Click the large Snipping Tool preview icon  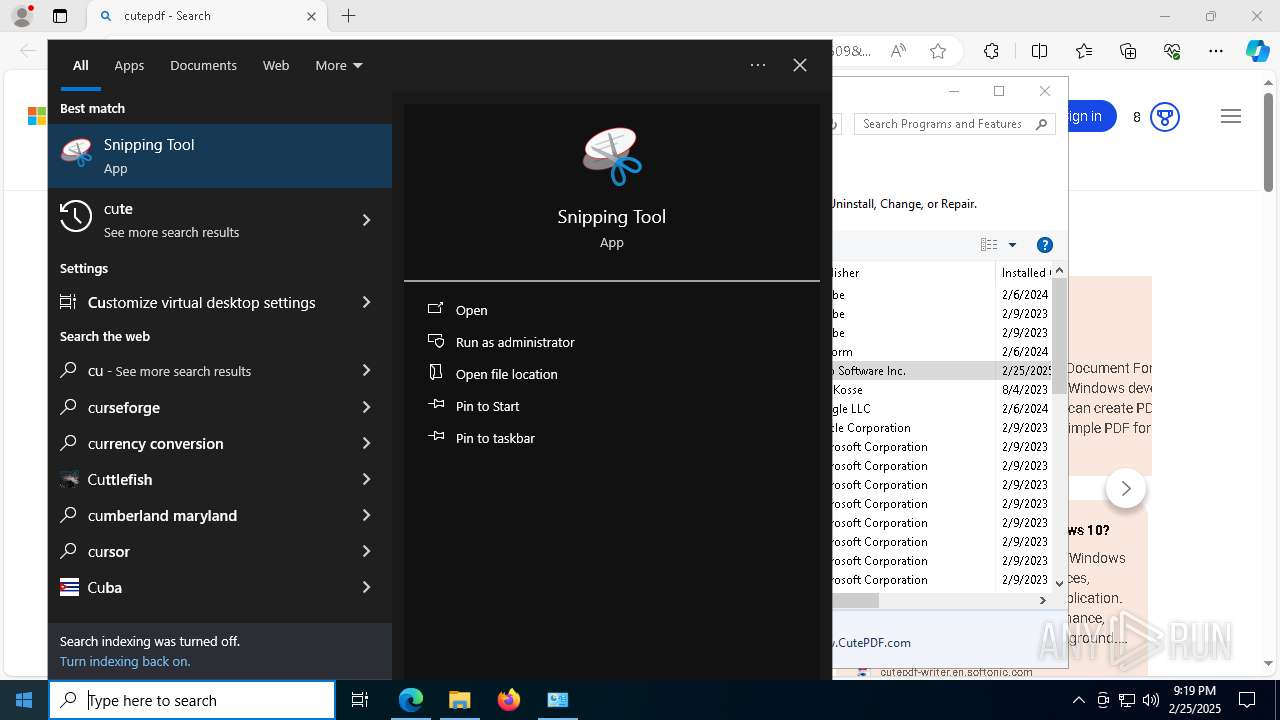tap(612, 156)
